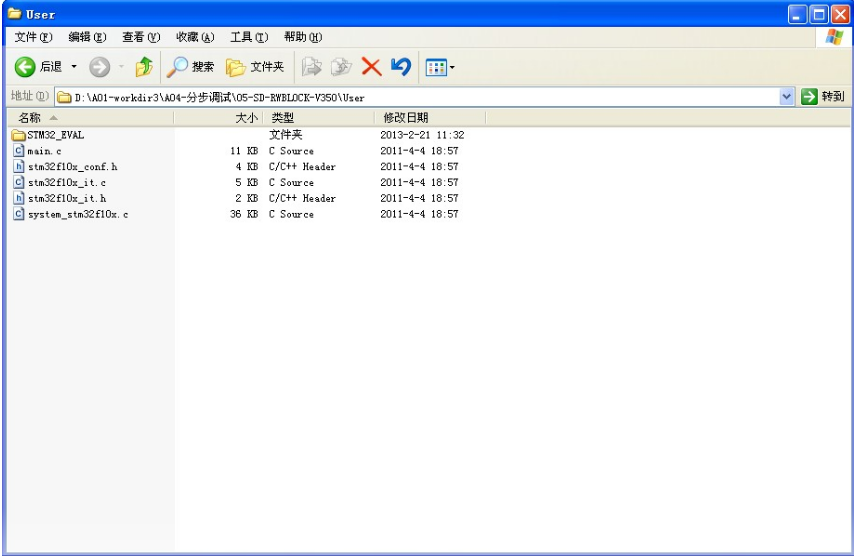Open the 文件(F) menu
The height and width of the screenshot is (557, 856).
(33, 37)
